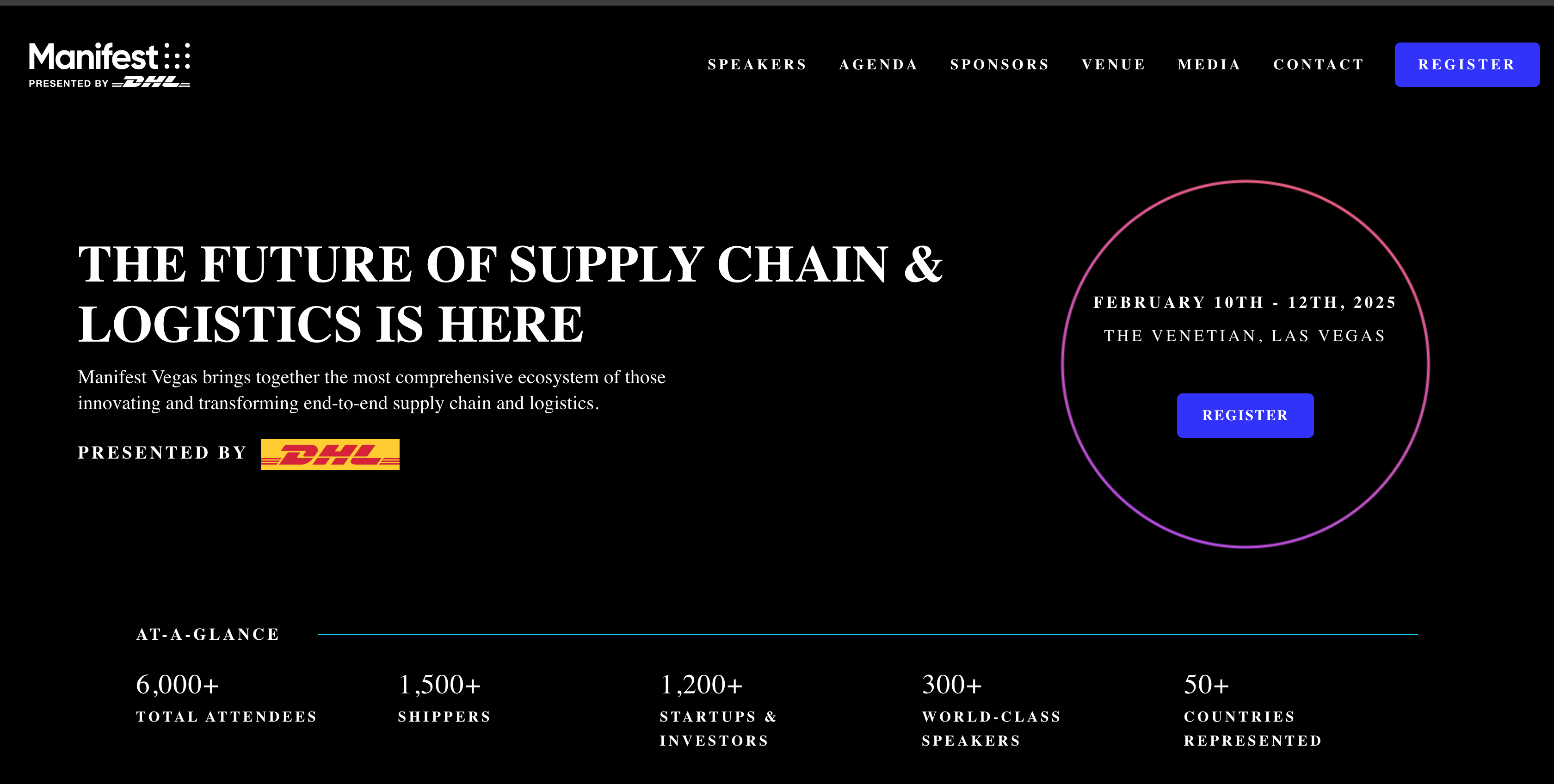Open the Venue page
This screenshot has width=1554, height=784.
pyautogui.click(x=1113, y=65)
